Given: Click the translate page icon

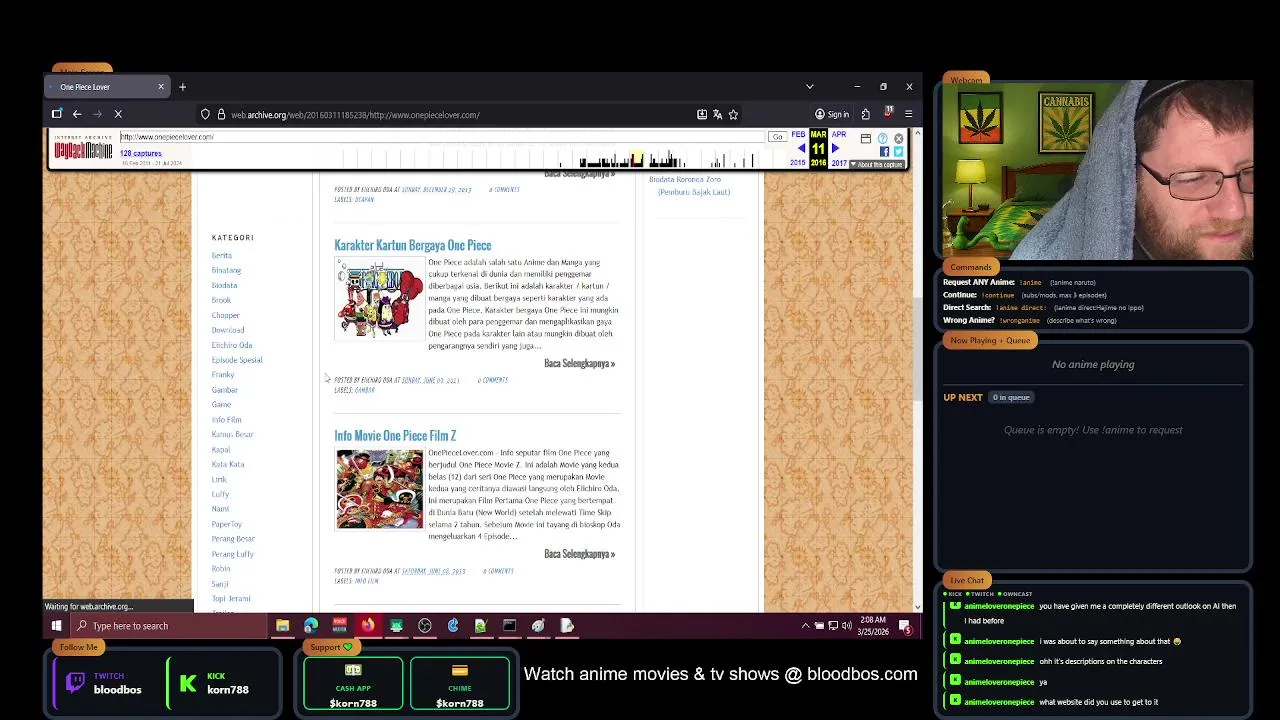Looking at the screenshot, I should tap(717, 114).
